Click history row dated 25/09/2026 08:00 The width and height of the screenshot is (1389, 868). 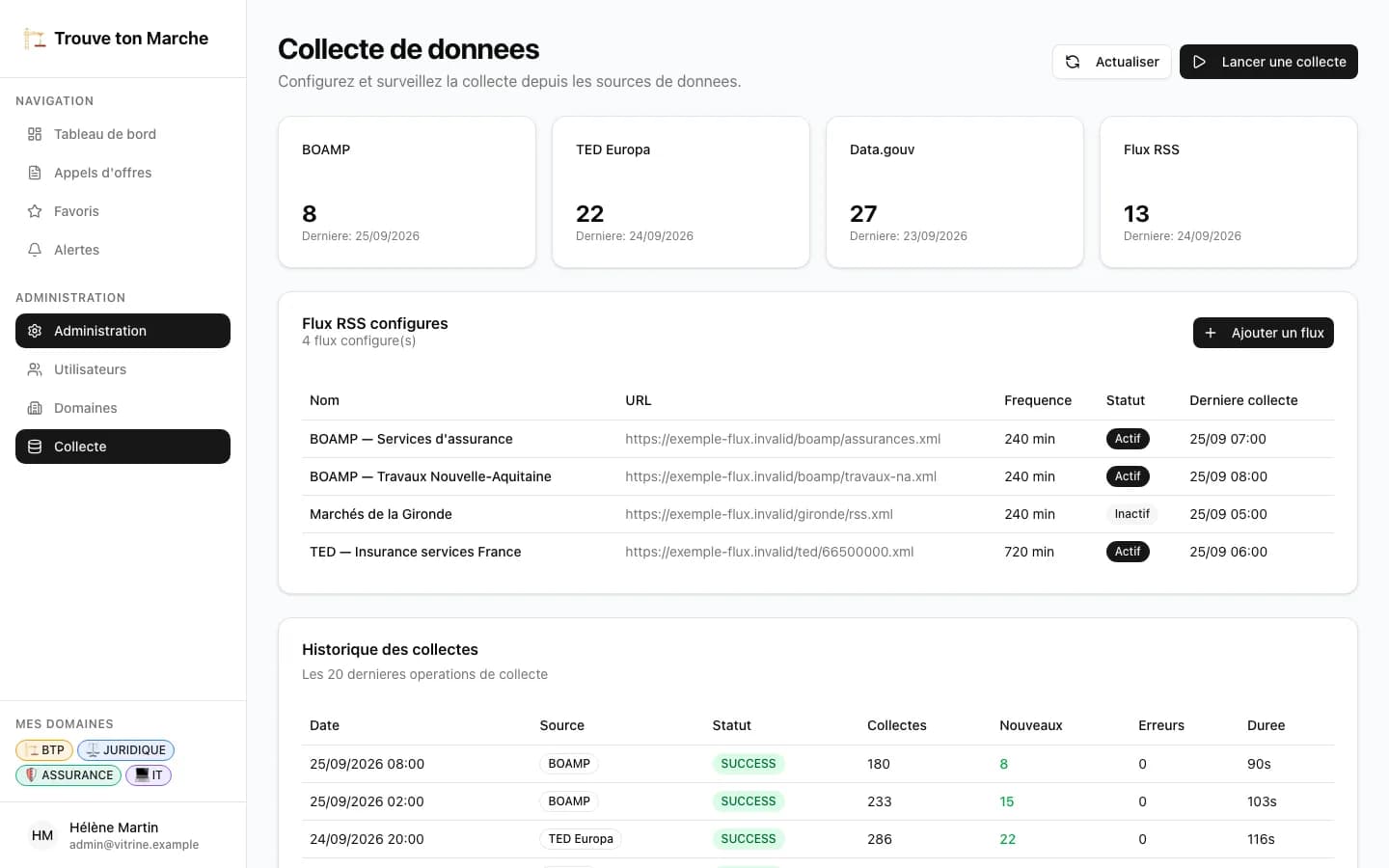point(818,764)
